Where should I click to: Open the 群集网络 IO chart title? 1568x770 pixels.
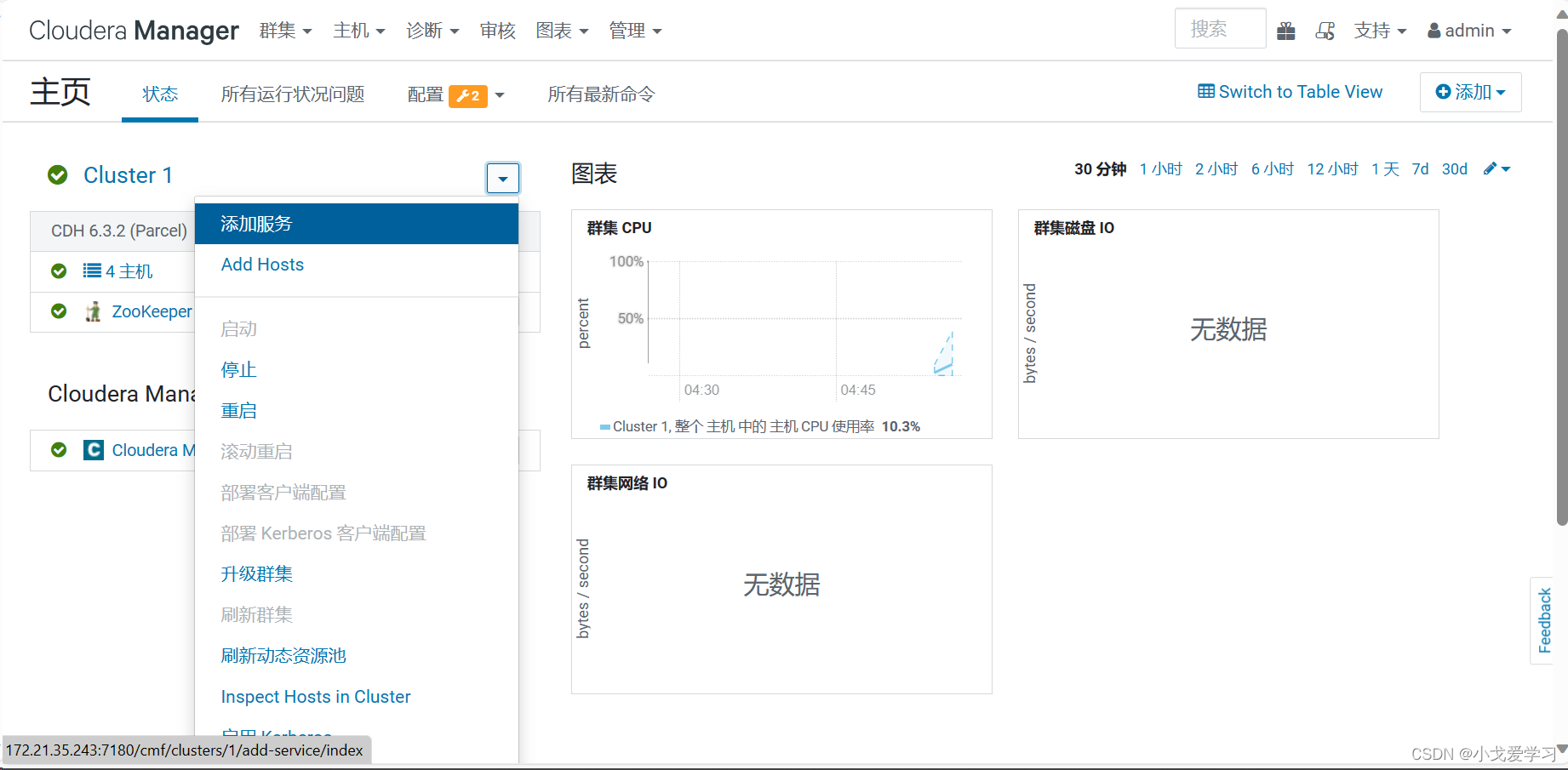[x=627, y=483]
